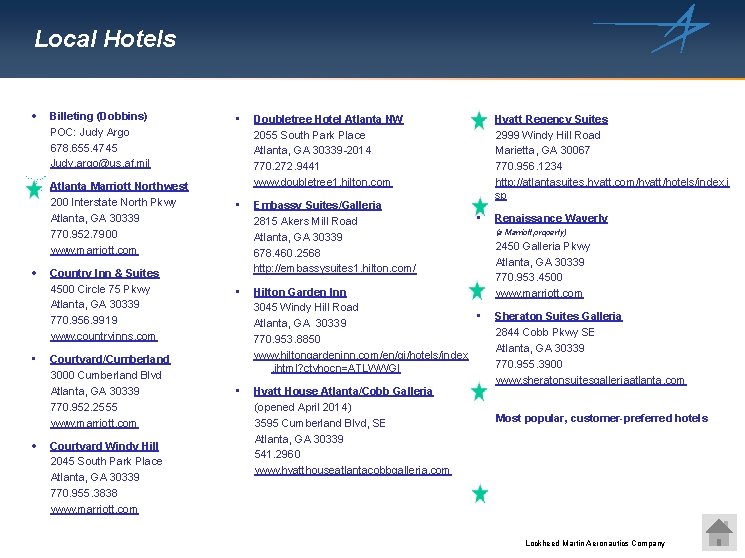Viewport: 745px width, 558px height.
Task: Open the Embassy Suites/Galleria link
Action: click(x=317, y=205)
